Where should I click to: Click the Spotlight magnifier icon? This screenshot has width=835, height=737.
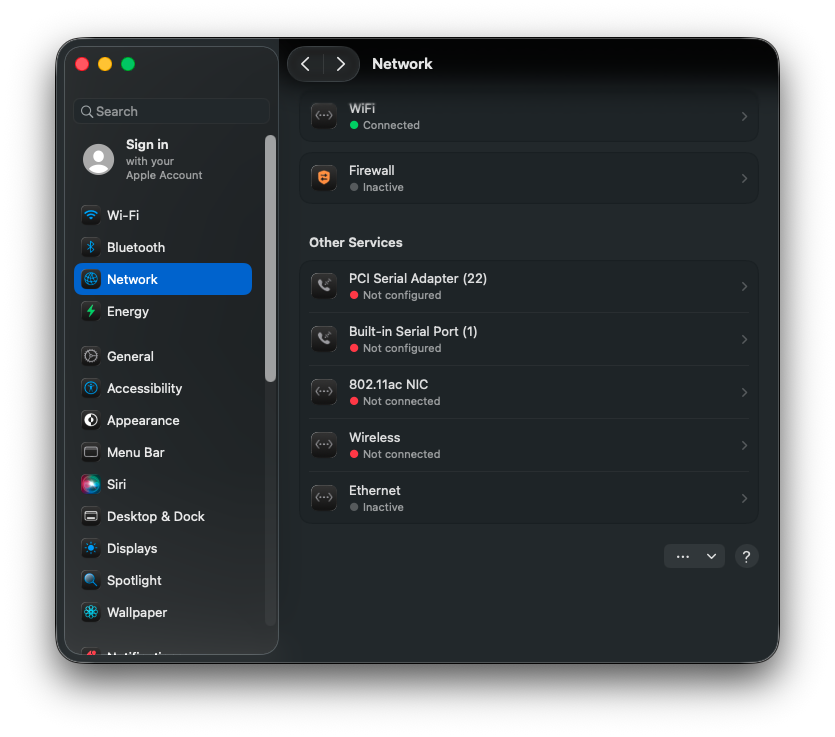pos(91,580)
